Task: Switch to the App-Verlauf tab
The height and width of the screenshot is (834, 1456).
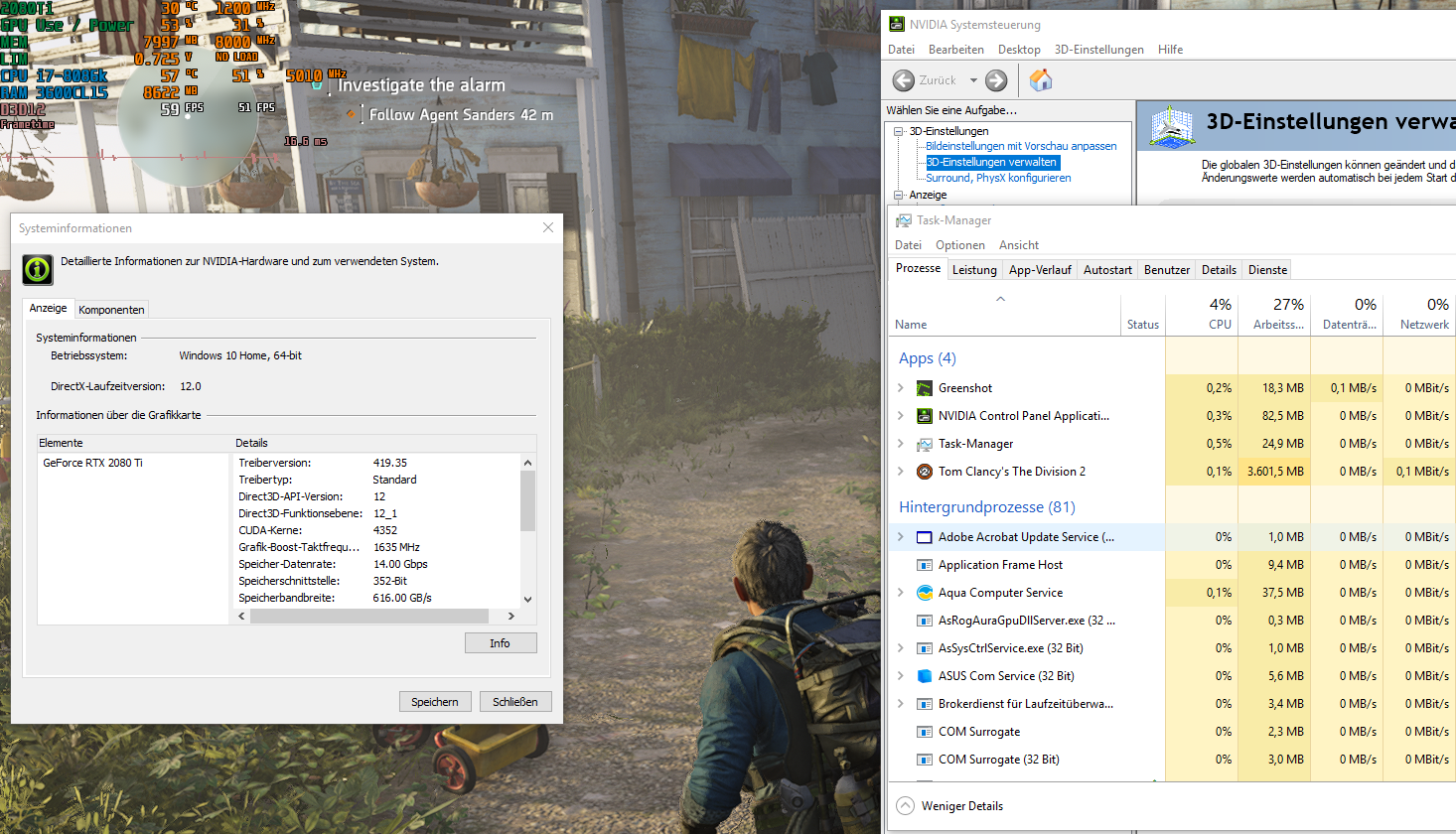Action: (x=1040, y=270)
